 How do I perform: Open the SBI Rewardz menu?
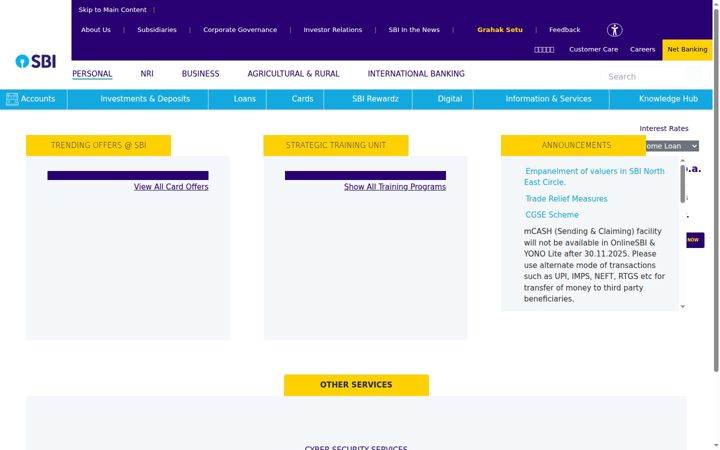[375, 99]
